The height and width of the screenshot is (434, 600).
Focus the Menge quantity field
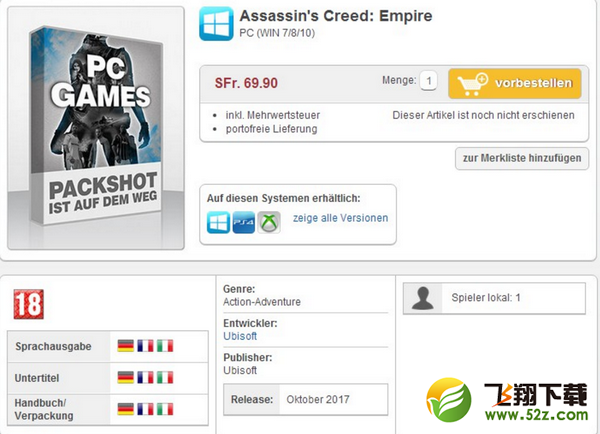click(429, 81)
